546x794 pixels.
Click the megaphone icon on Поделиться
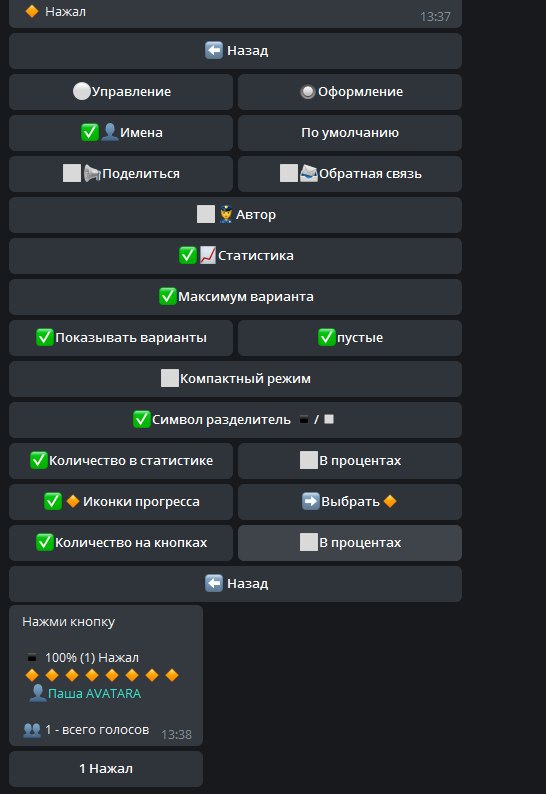tap(92, 173)
